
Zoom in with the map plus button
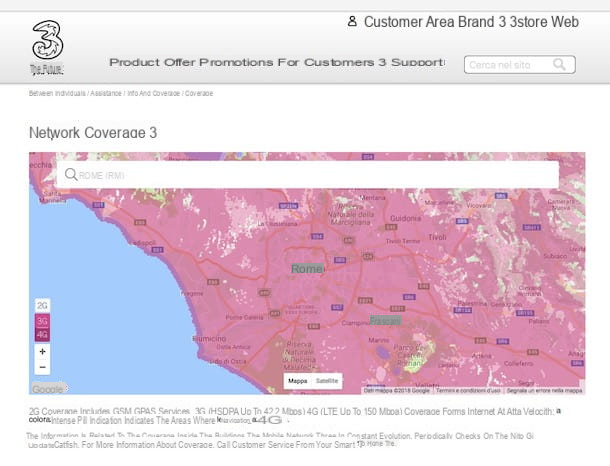point(42,352)
